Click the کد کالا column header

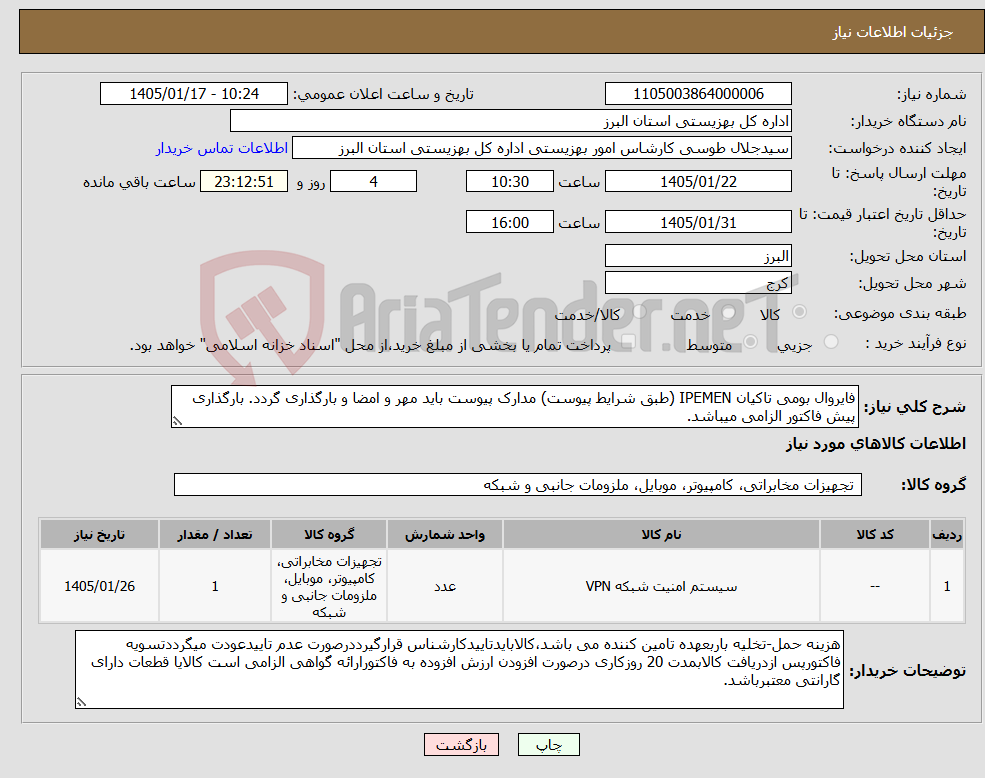click(x=874, y=534)
